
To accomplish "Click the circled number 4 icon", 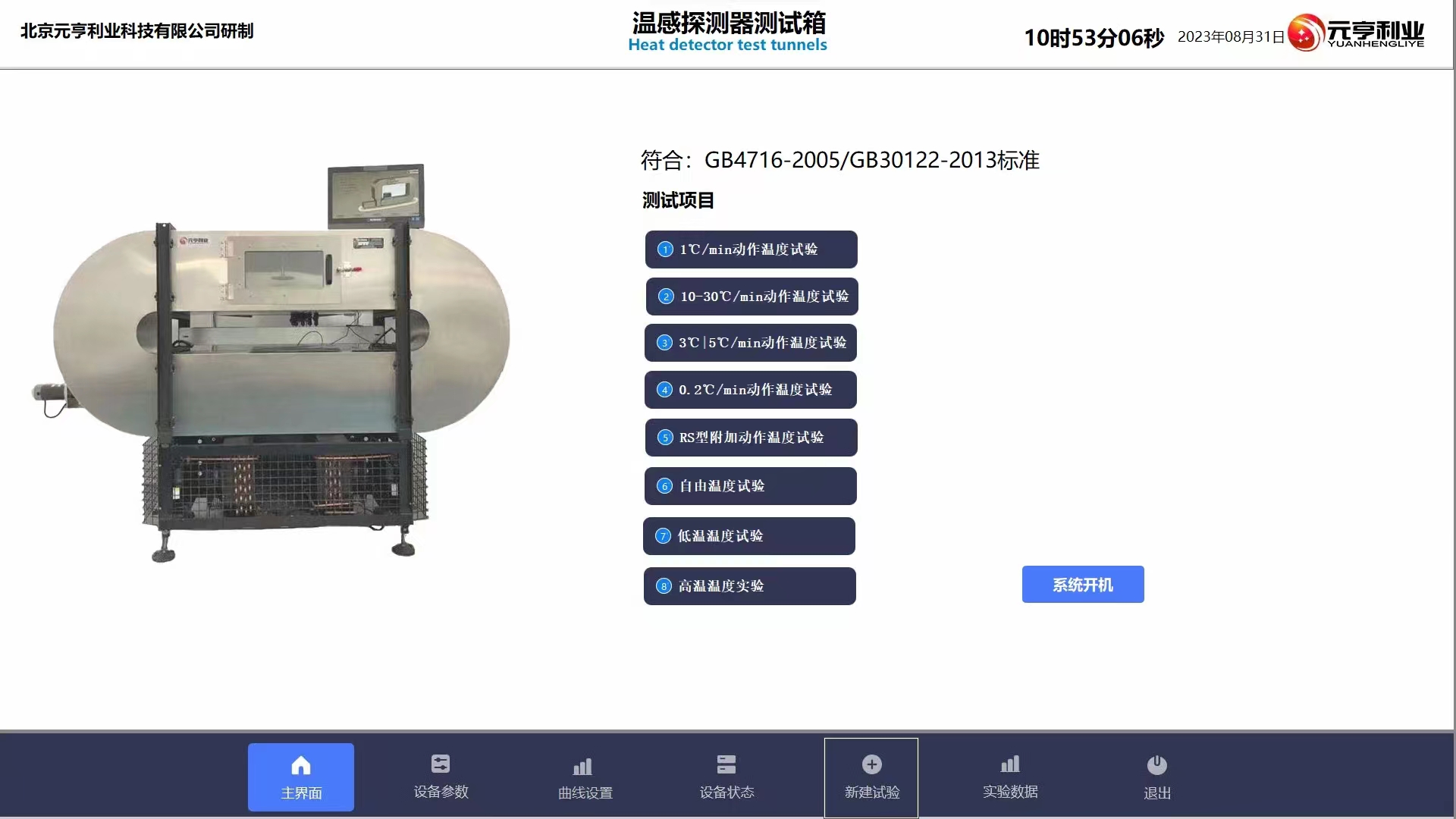I will [664, 390].
